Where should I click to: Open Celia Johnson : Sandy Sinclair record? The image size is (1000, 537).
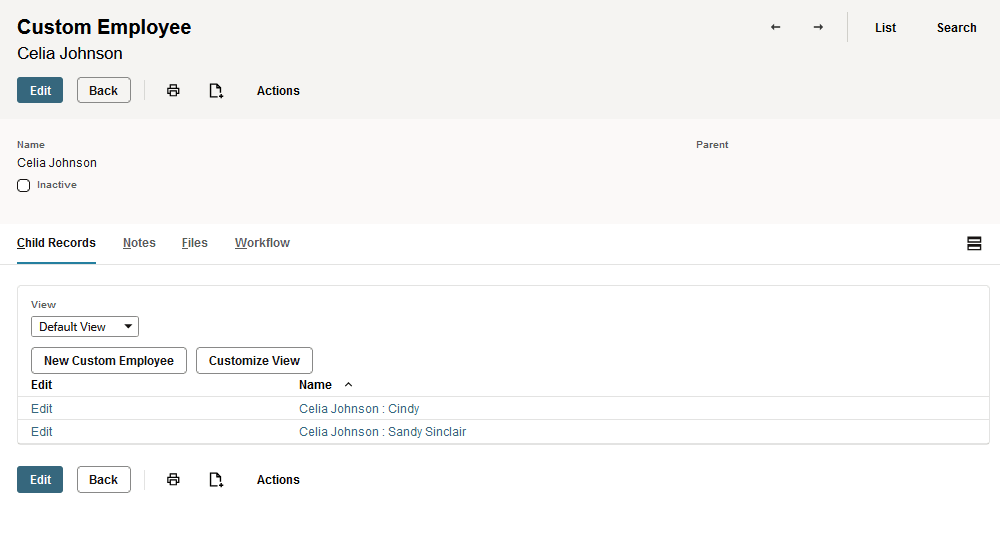(x=383, y=432)
